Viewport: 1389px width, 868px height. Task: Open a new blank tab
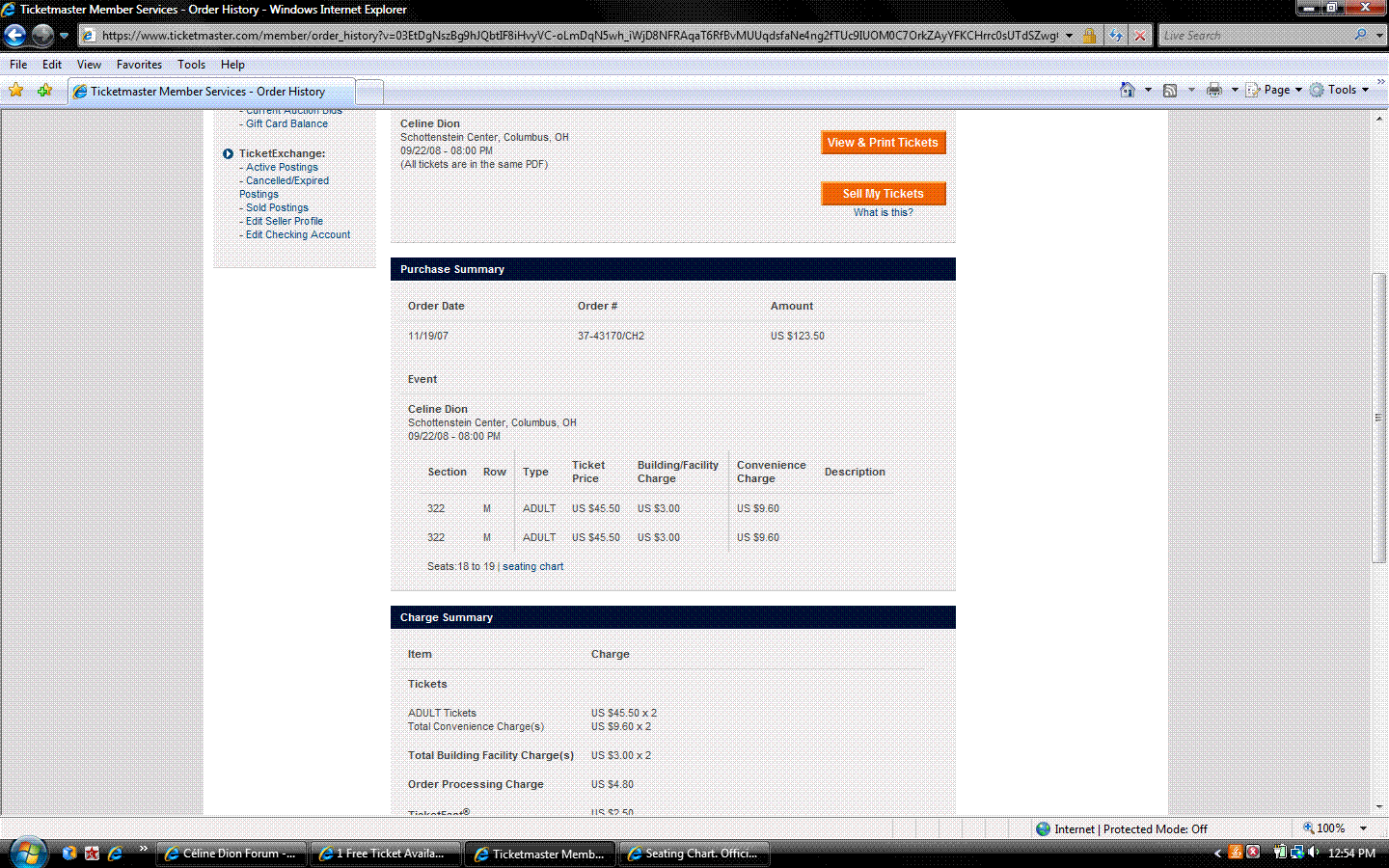370,93
